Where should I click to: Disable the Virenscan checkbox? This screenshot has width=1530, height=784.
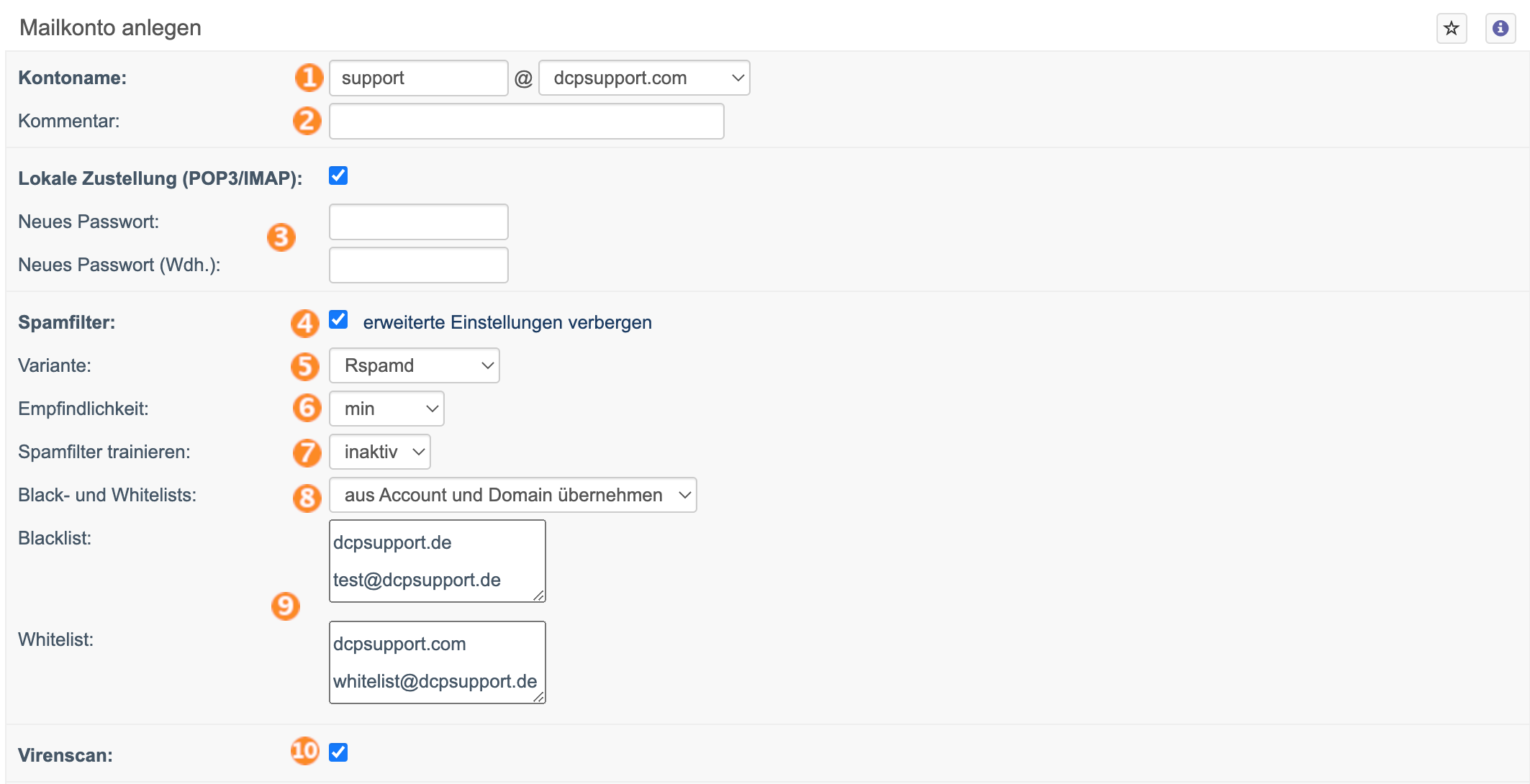338,752
